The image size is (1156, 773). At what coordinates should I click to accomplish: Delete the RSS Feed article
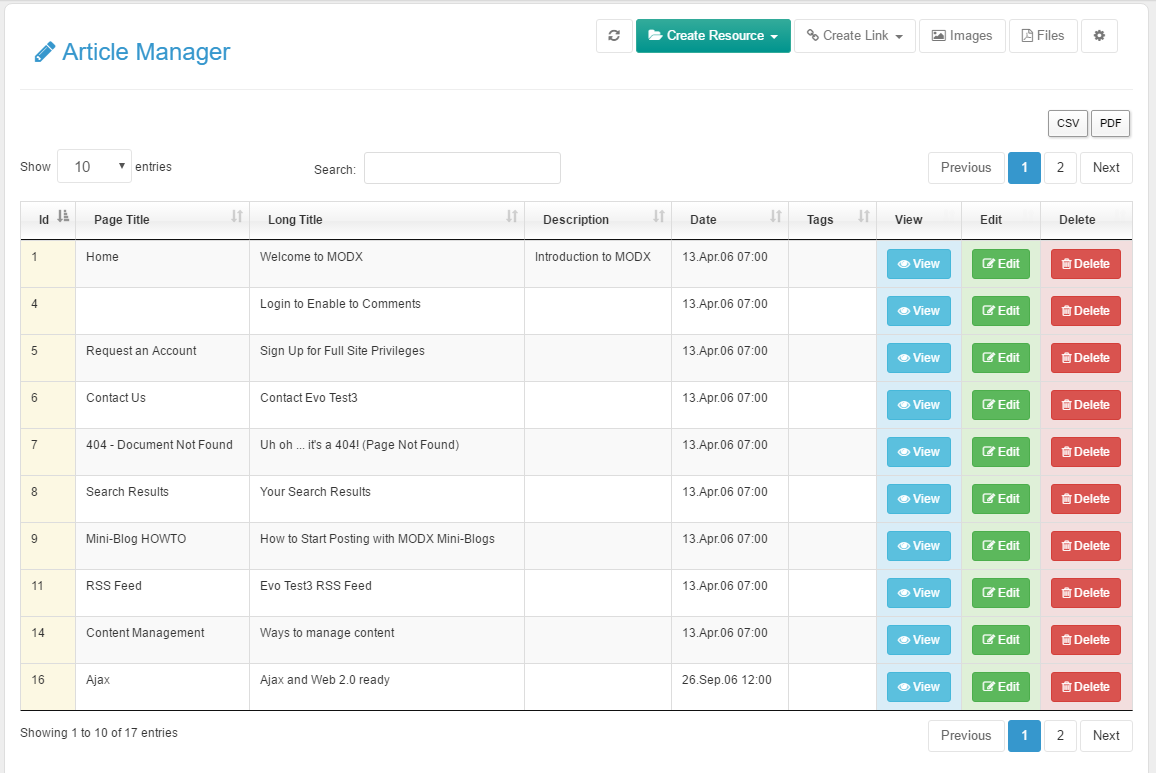pos(1085,593)
